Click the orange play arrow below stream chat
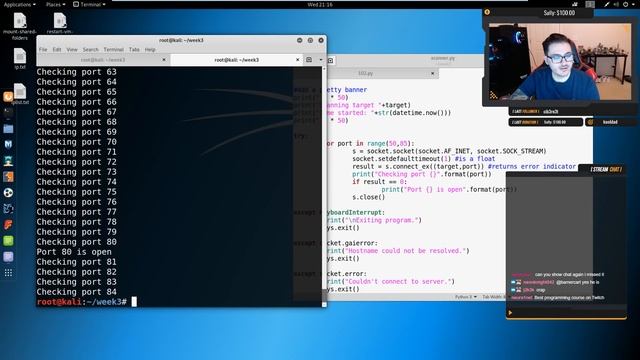 click(x=510, y=313)
